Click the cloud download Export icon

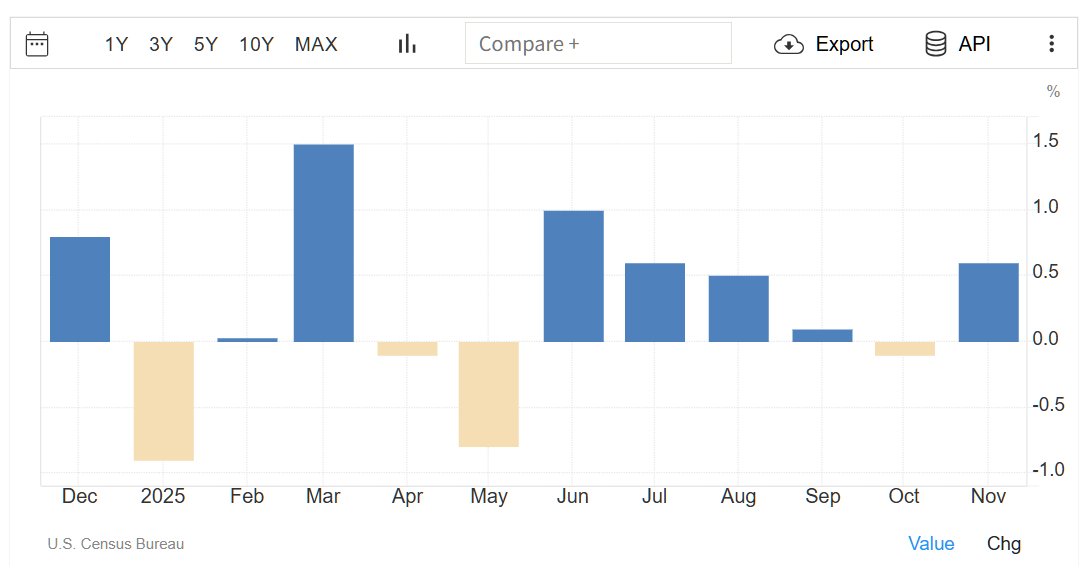pyautogui.click(x=789, y=44)
